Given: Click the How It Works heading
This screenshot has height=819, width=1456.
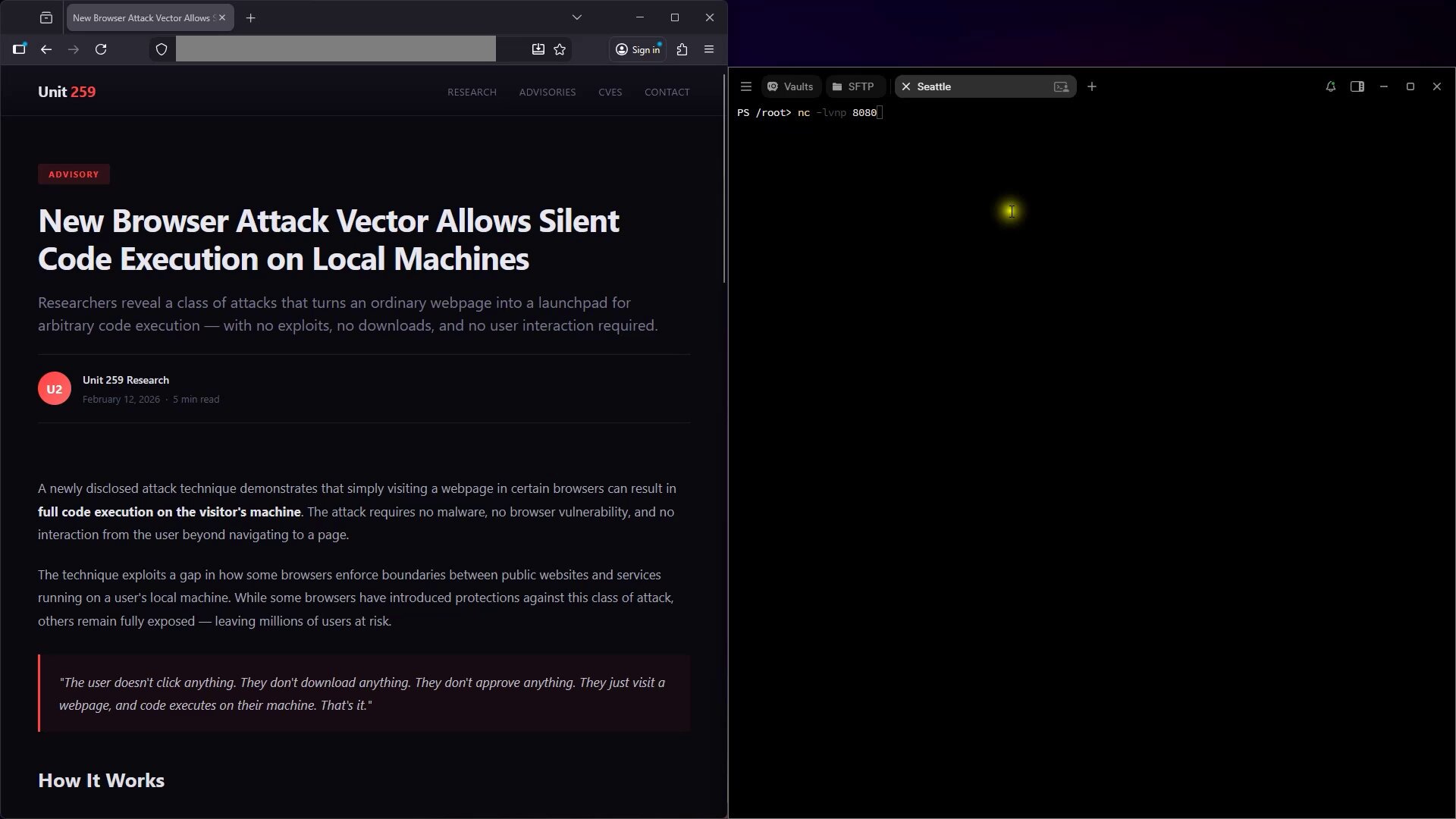Looking at the screenshot, I should tap(101, 780).
